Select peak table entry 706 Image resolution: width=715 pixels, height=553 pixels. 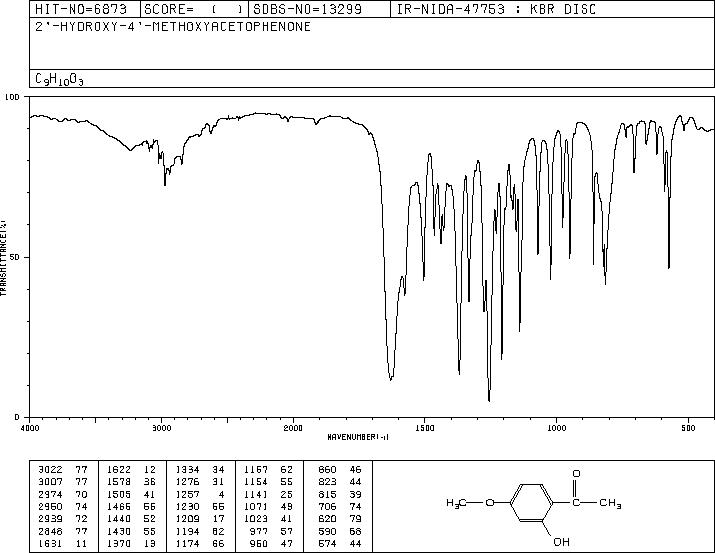pyautogui.click(x=340, y=506)
